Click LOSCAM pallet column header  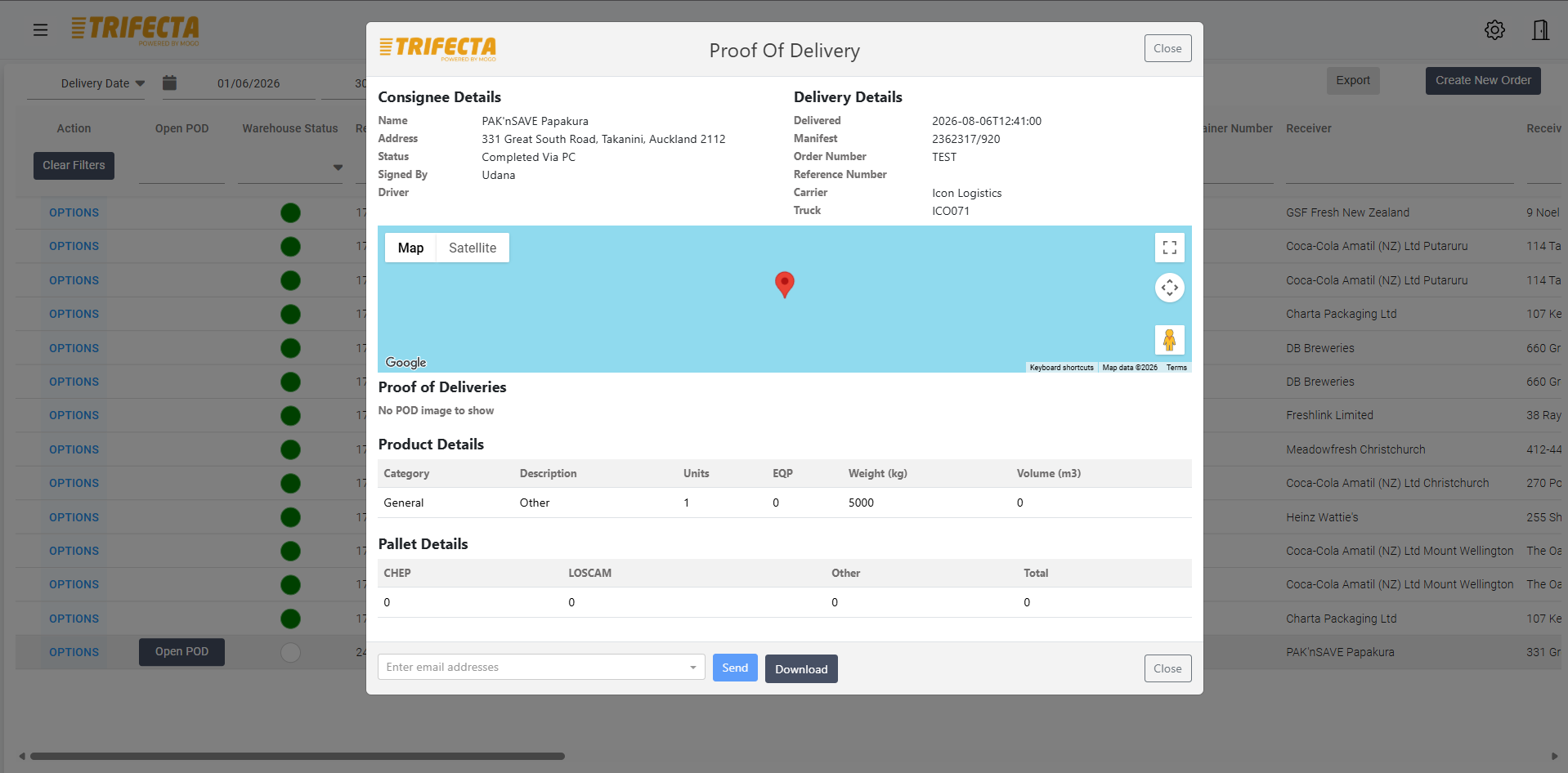590,573
